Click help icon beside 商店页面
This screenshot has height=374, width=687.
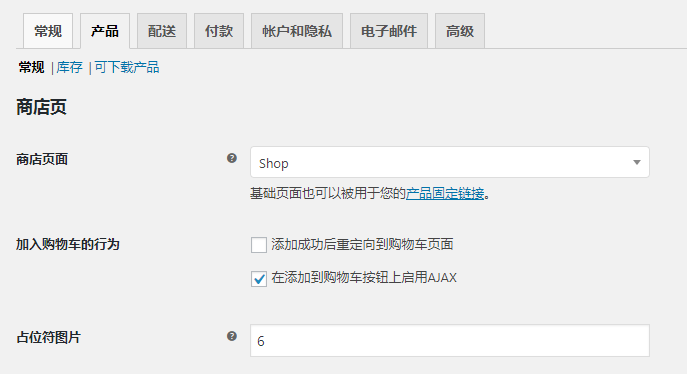pos(232,159)
